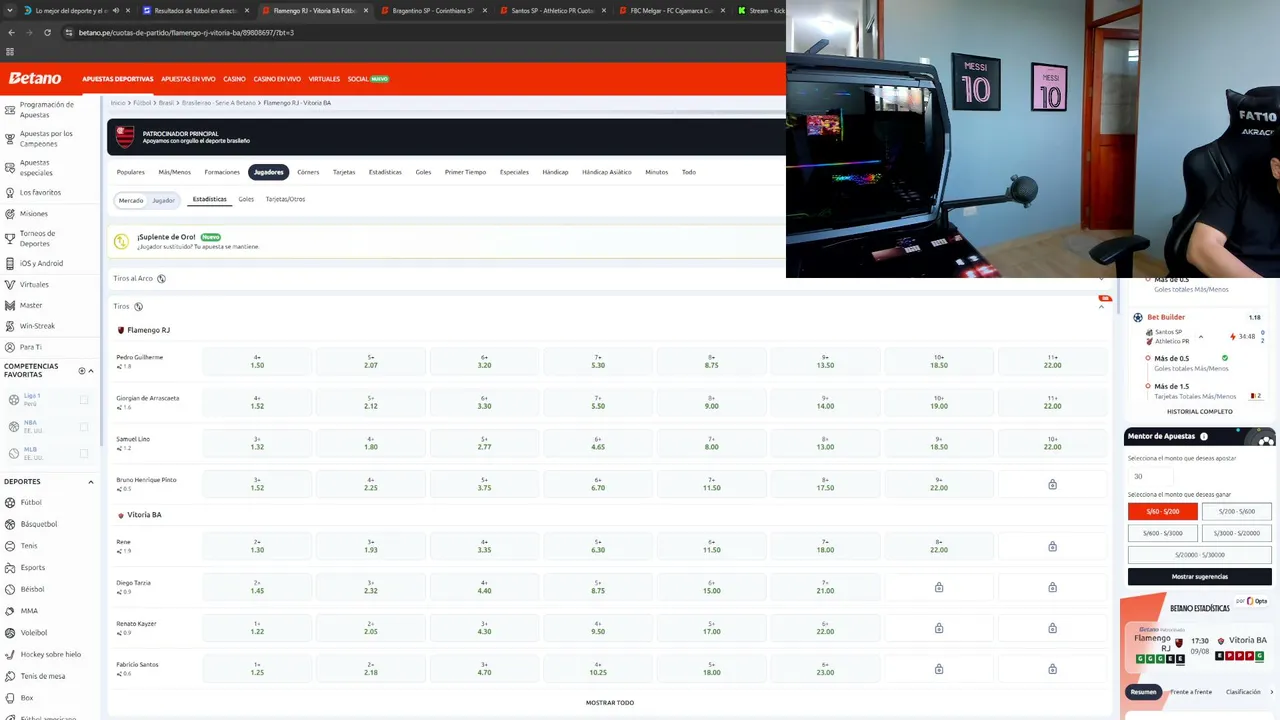This screenshot has width=1280, height=720.
Task: Open the Jugadores market tab
Action: [x=268, y=172]
